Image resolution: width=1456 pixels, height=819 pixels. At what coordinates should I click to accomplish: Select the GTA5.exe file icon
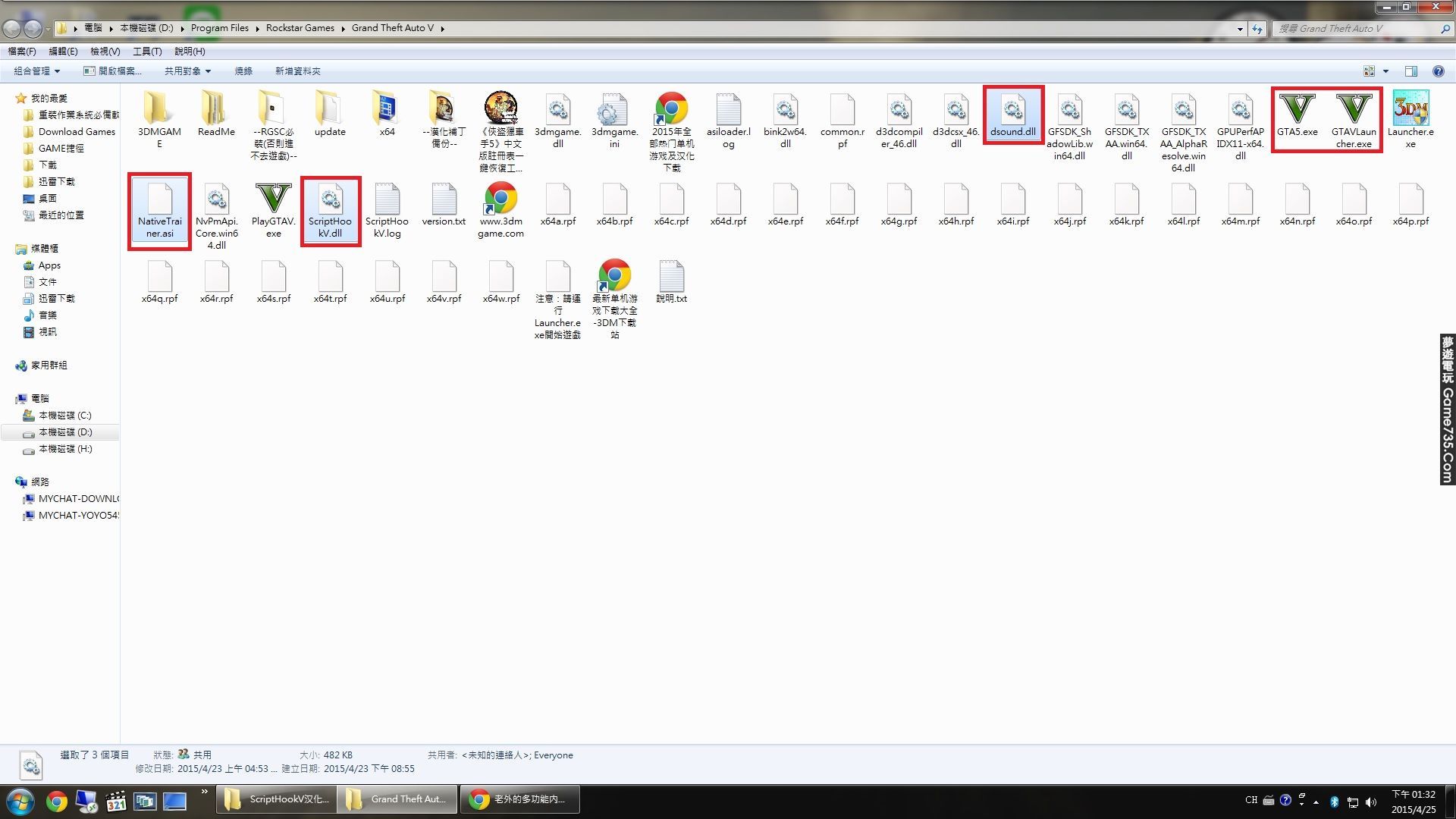[1297, 111]
